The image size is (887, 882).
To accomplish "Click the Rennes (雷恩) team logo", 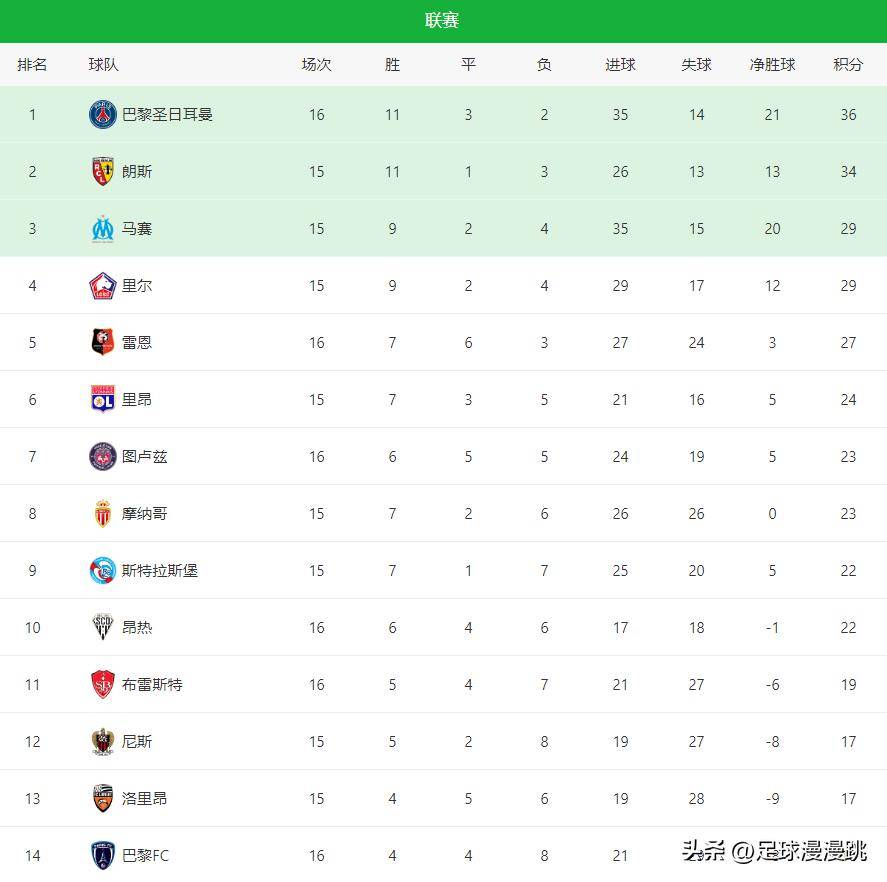I will (x=103, y=343).
